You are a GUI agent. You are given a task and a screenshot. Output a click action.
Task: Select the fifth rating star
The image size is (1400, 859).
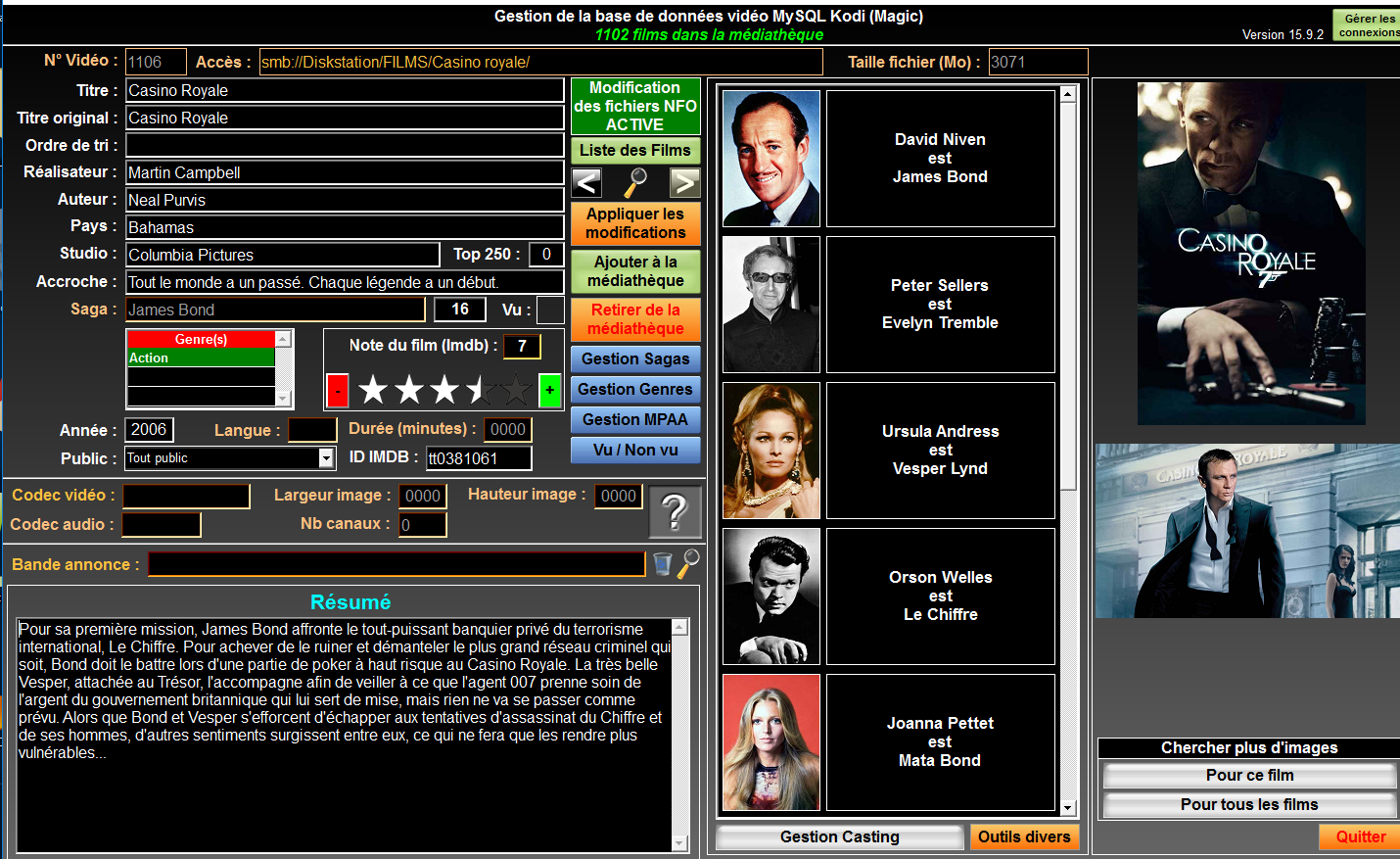(x=516, y=390)
